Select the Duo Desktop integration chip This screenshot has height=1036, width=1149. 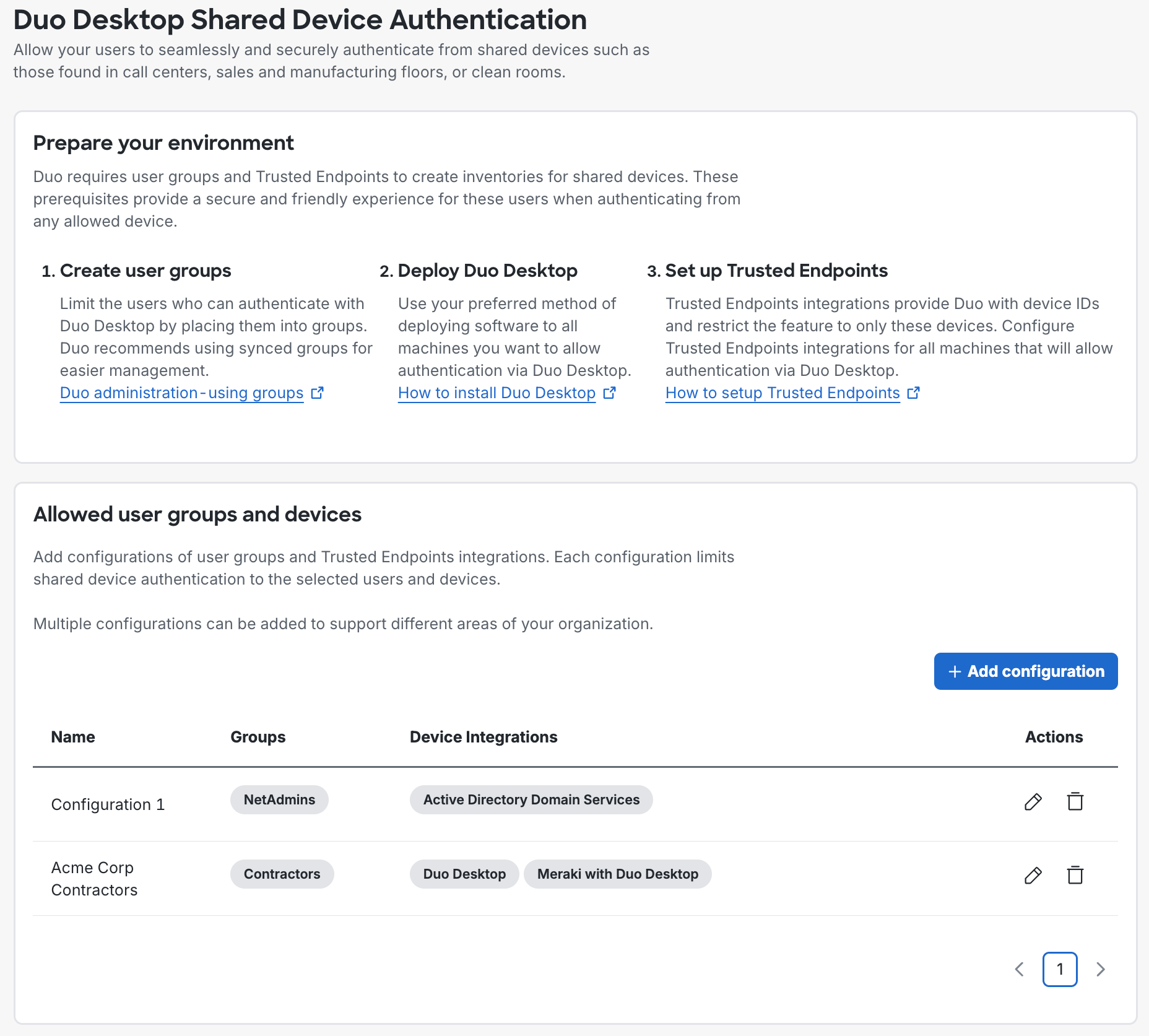[464, 874]
